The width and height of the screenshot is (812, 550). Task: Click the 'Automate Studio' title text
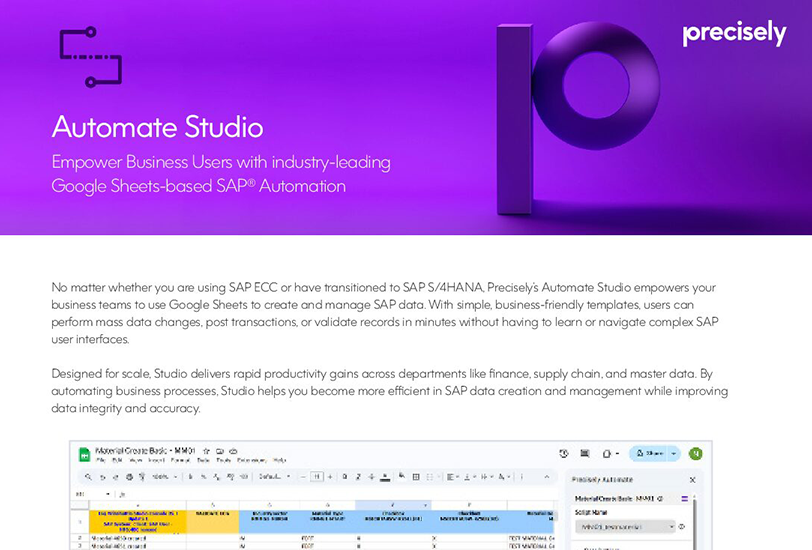[157, 127]
